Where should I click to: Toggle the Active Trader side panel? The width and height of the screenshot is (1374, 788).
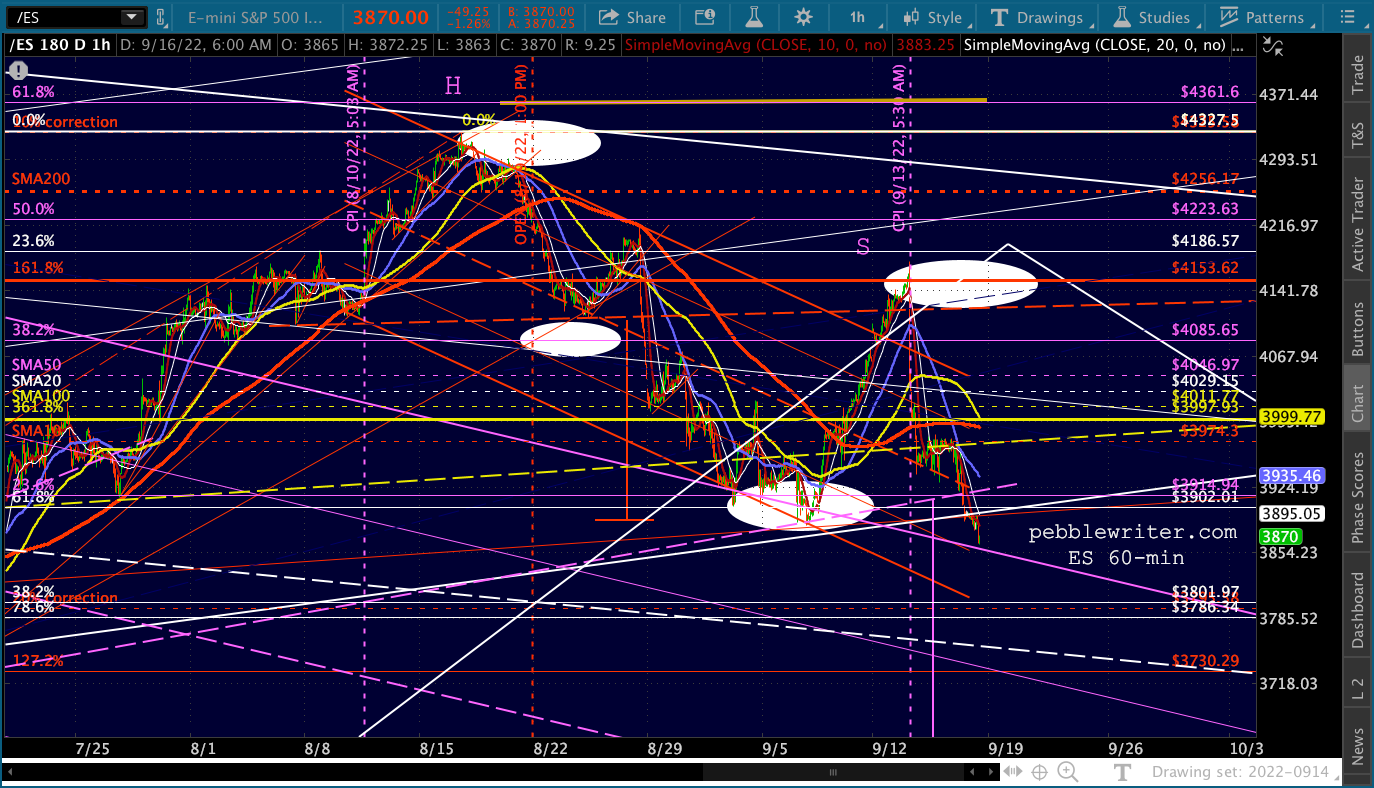coord(1357,225)
